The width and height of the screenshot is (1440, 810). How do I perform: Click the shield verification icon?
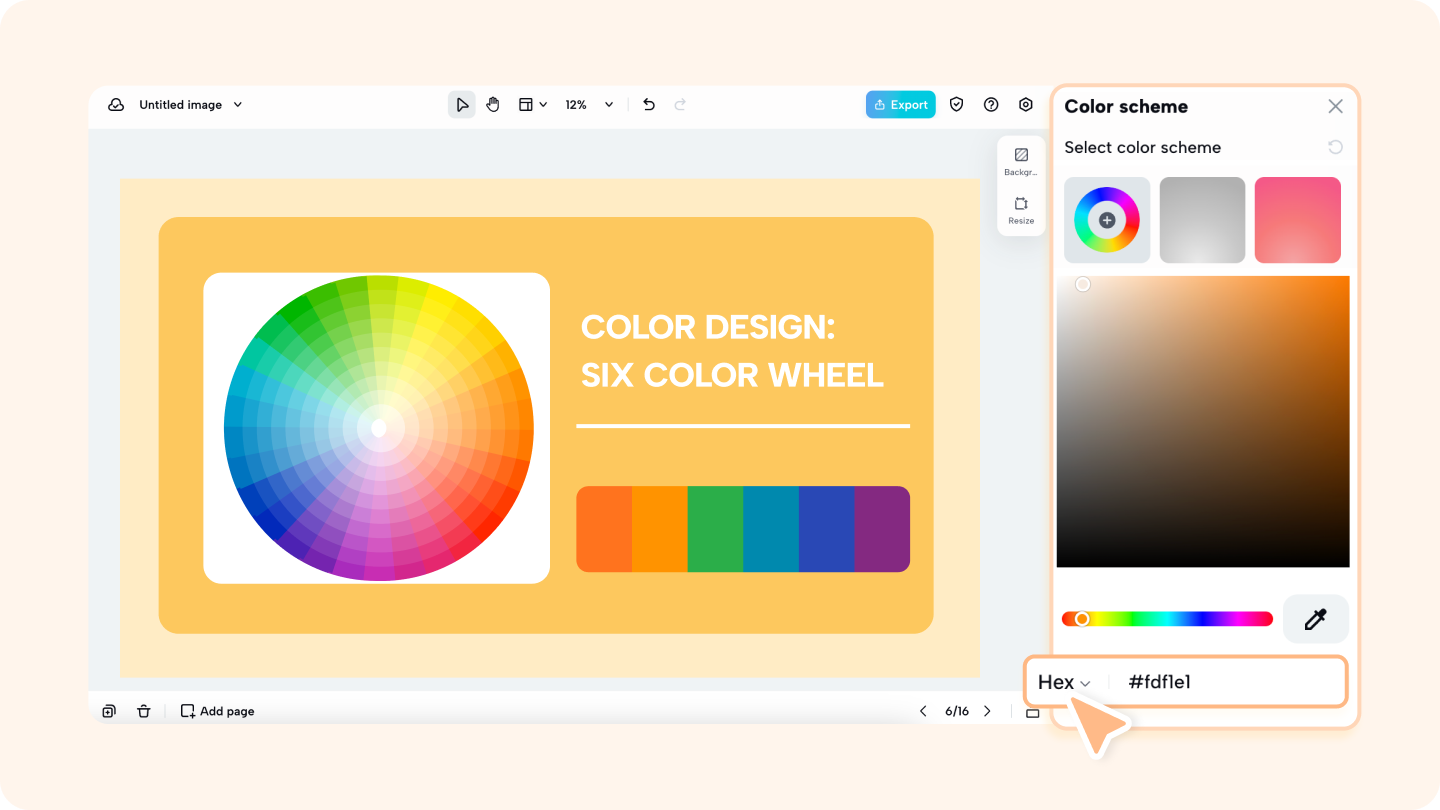(956, 104)
